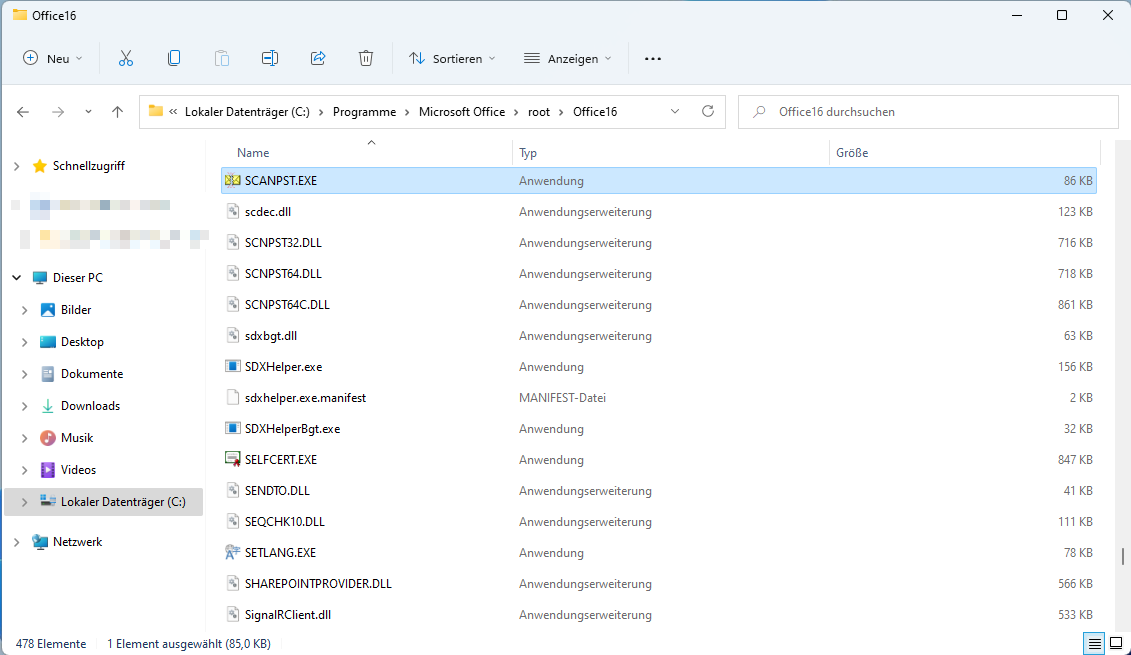Screen dimensions: 1131x655
Task: Click the sdxhelper.exe.manifest file icon
Action: (232, 397)
